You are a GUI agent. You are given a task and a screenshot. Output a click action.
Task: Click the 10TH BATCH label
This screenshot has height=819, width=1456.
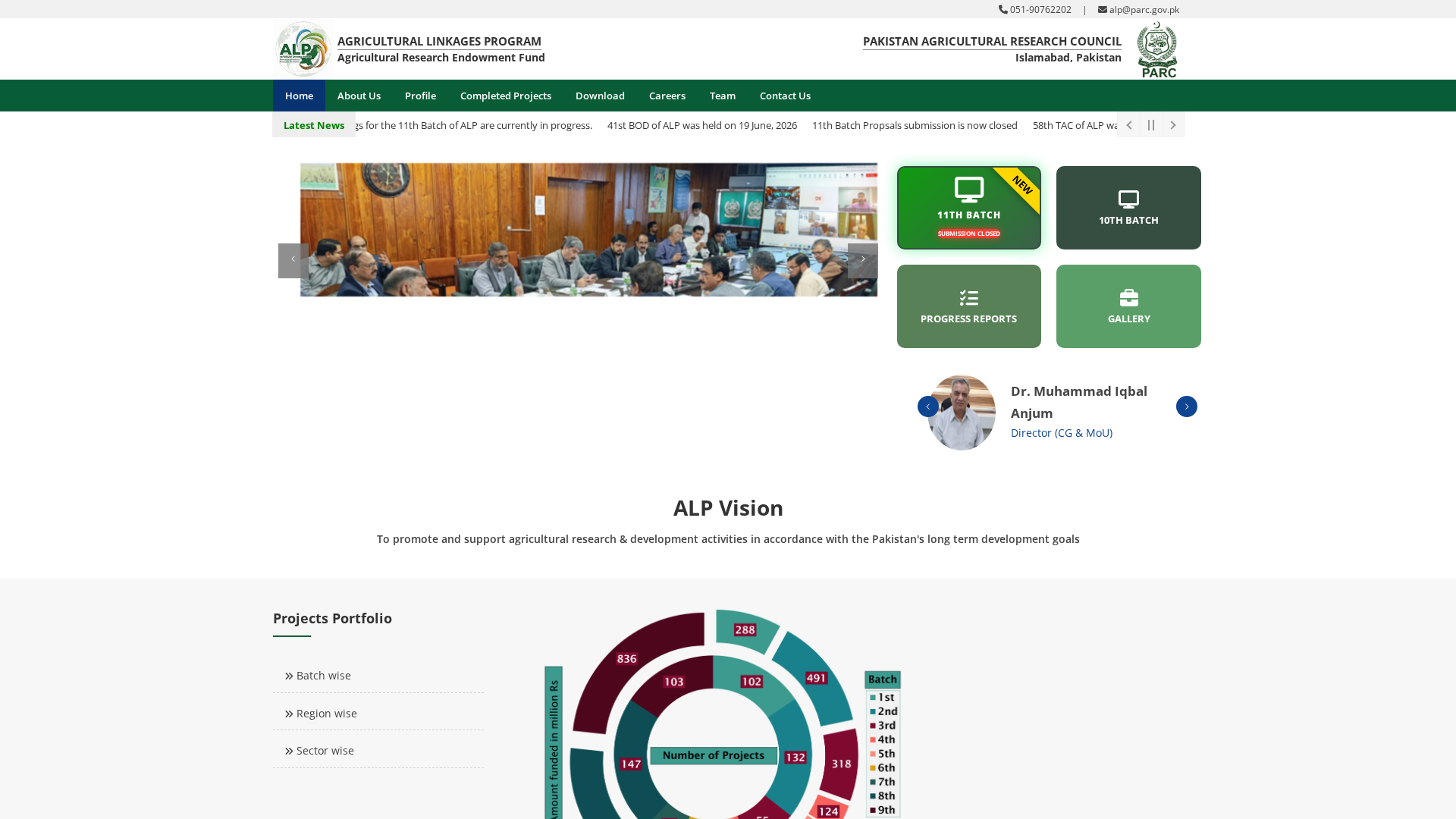pos(1128,221)
